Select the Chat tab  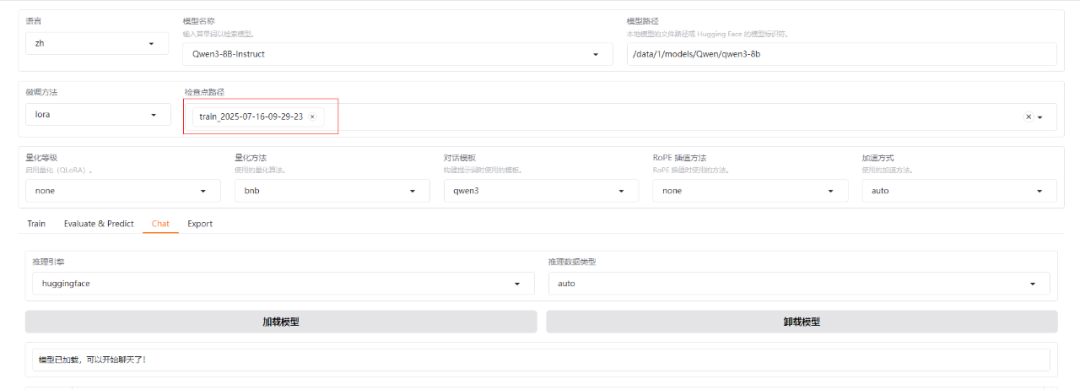tap(160, 224)
